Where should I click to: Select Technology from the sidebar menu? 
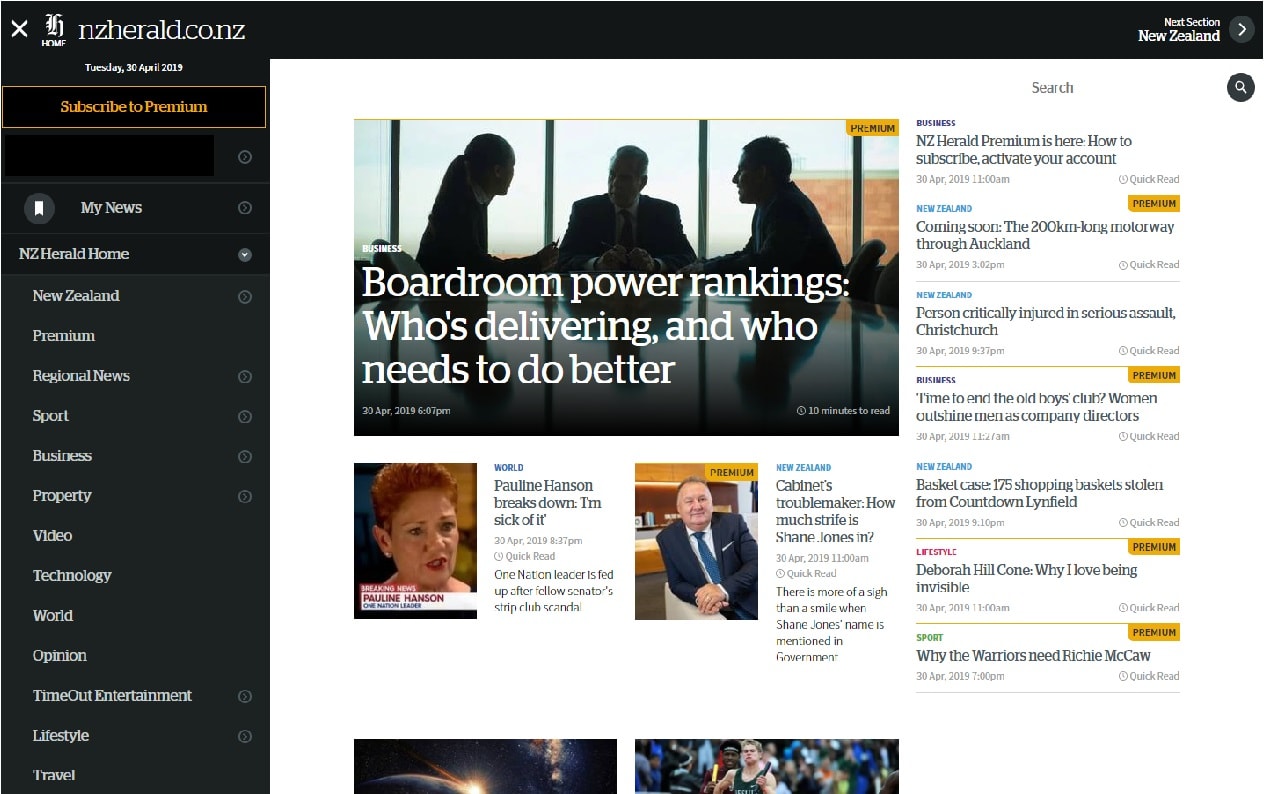(x=72, y=575)
